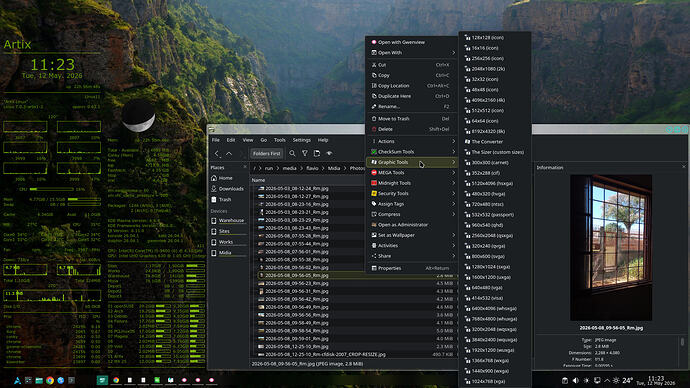690x388 pixels.
Task: Click the Information panel scrollbar
Action: [682, 342]
